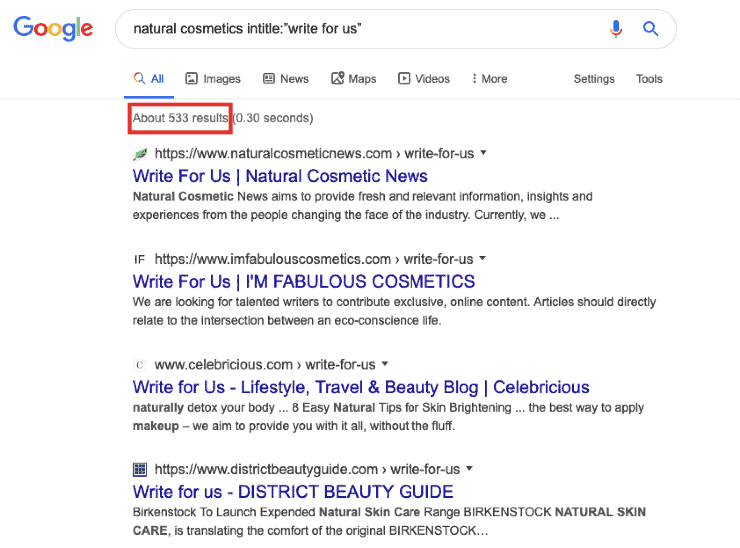Click the districtbeautyguide.com write-for-us URL

307,470
